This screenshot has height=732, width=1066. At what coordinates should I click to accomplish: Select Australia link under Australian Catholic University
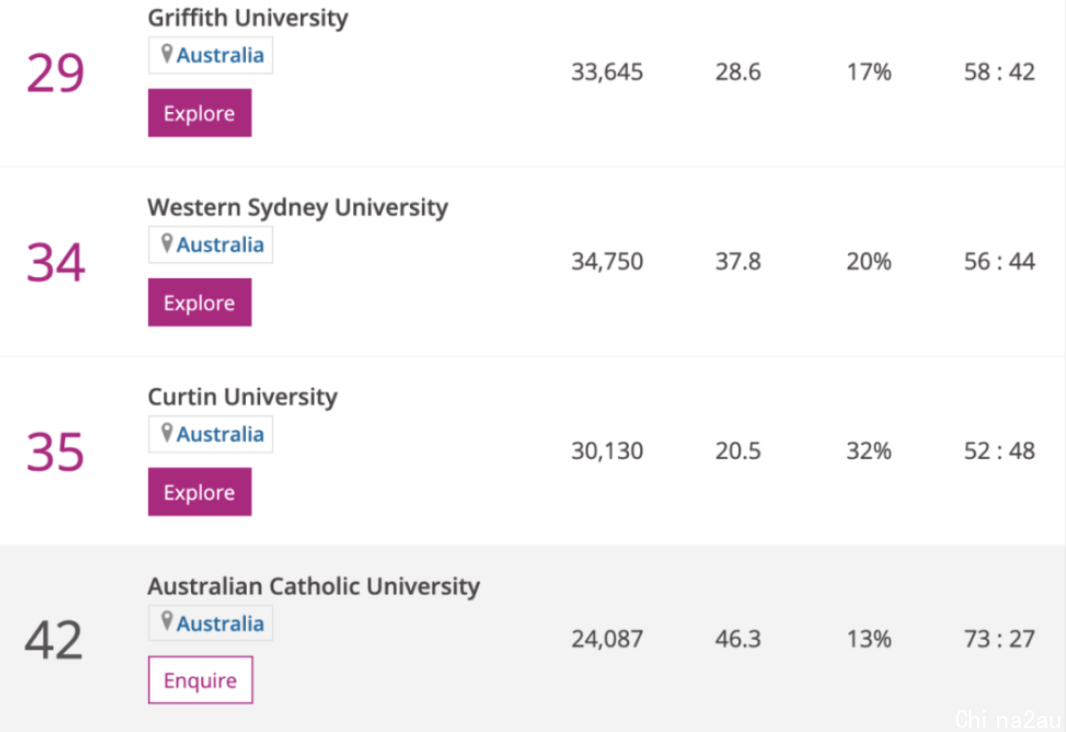(220, 623)
